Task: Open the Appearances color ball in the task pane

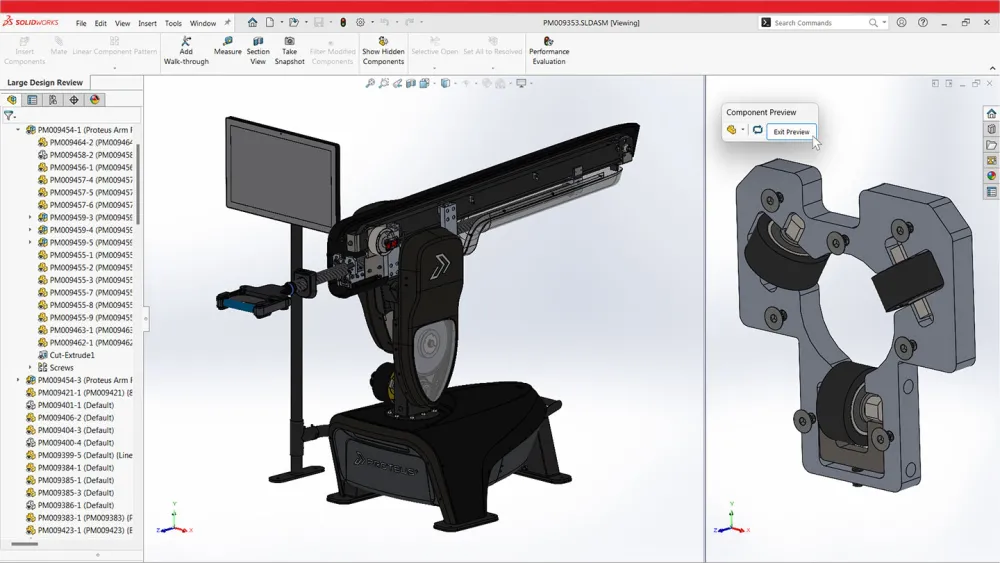Action: [991, 176]
